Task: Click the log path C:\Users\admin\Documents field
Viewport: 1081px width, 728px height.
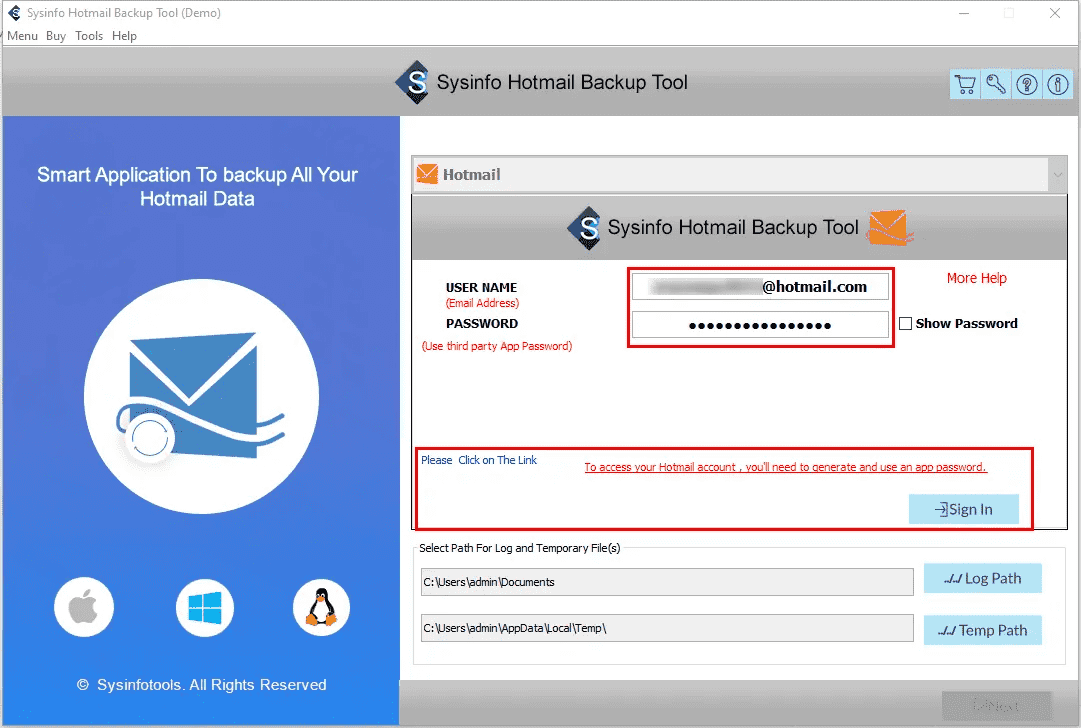Action: click(x=667, y=582)
